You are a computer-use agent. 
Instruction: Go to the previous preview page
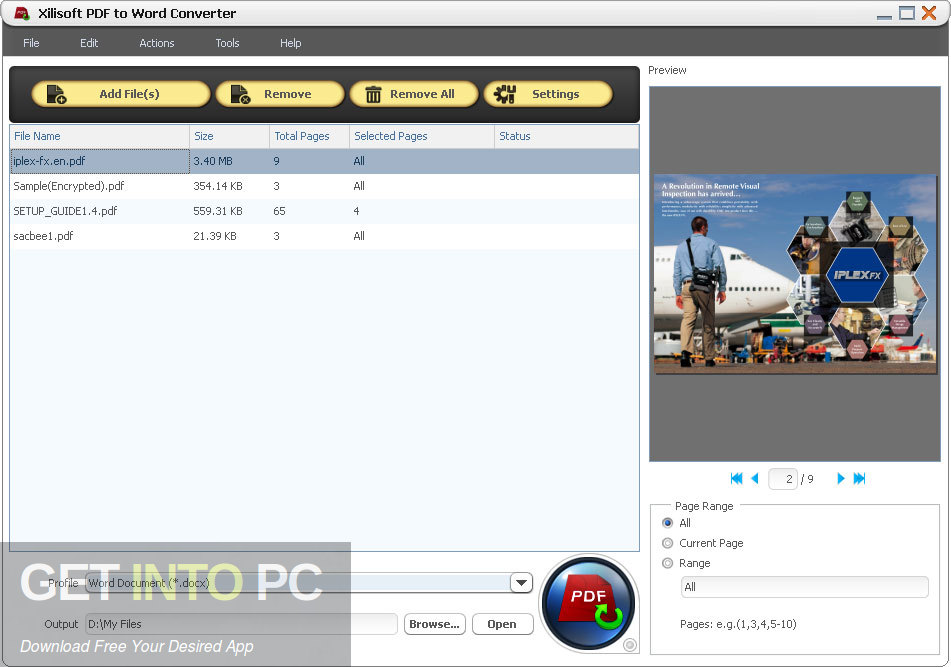pyautogui.click(x=754, y=478)
